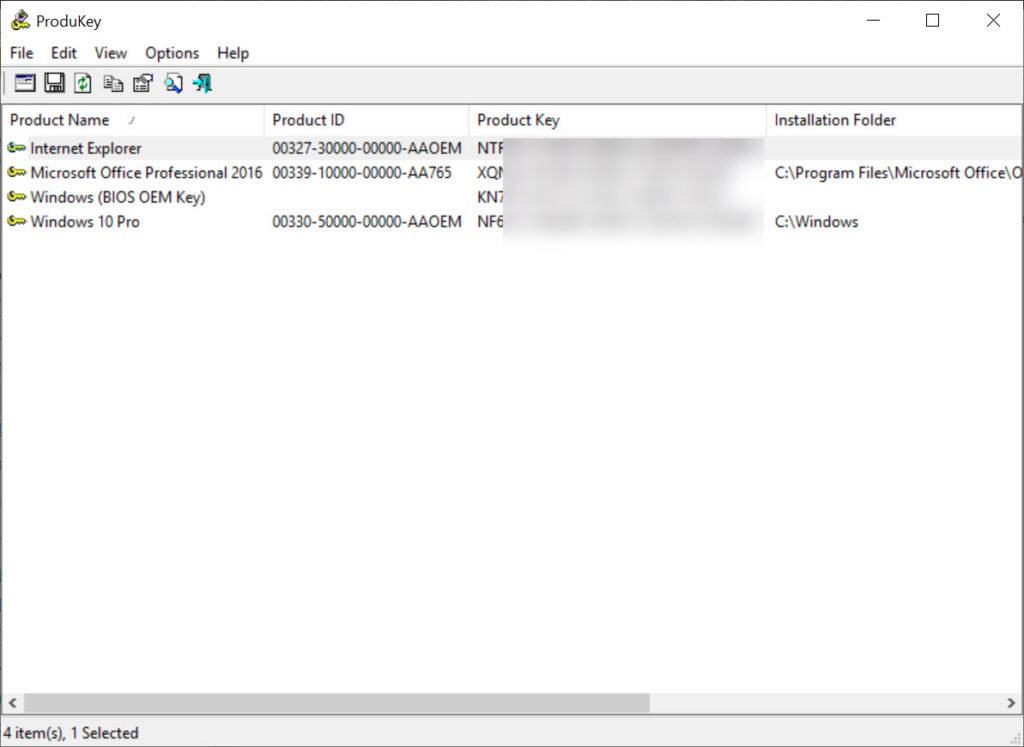Open the Edit menu
The width and height of the screenshot is (1024, 747).
pos(64,53)
